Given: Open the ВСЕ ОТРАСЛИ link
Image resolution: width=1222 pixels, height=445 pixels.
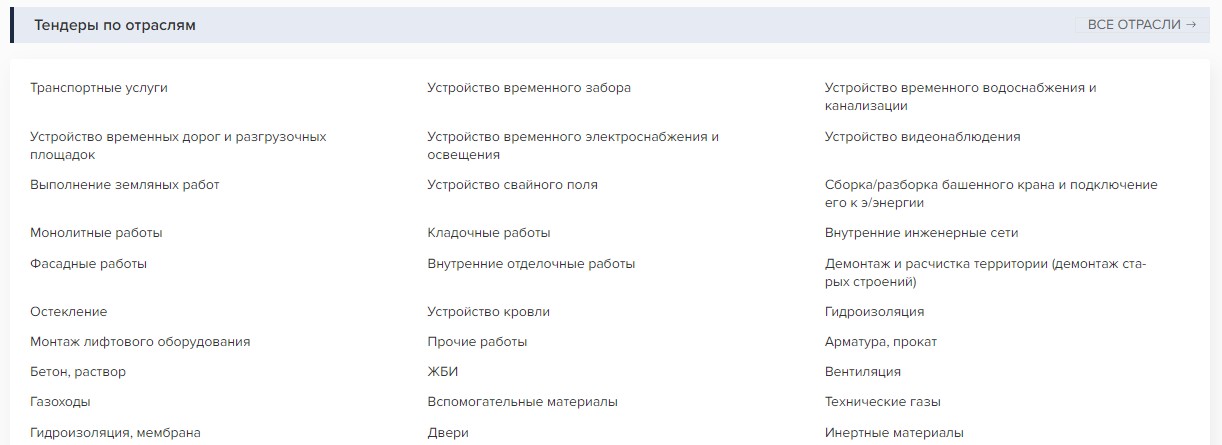Looking at the screenshot, I should [1141, 25].
